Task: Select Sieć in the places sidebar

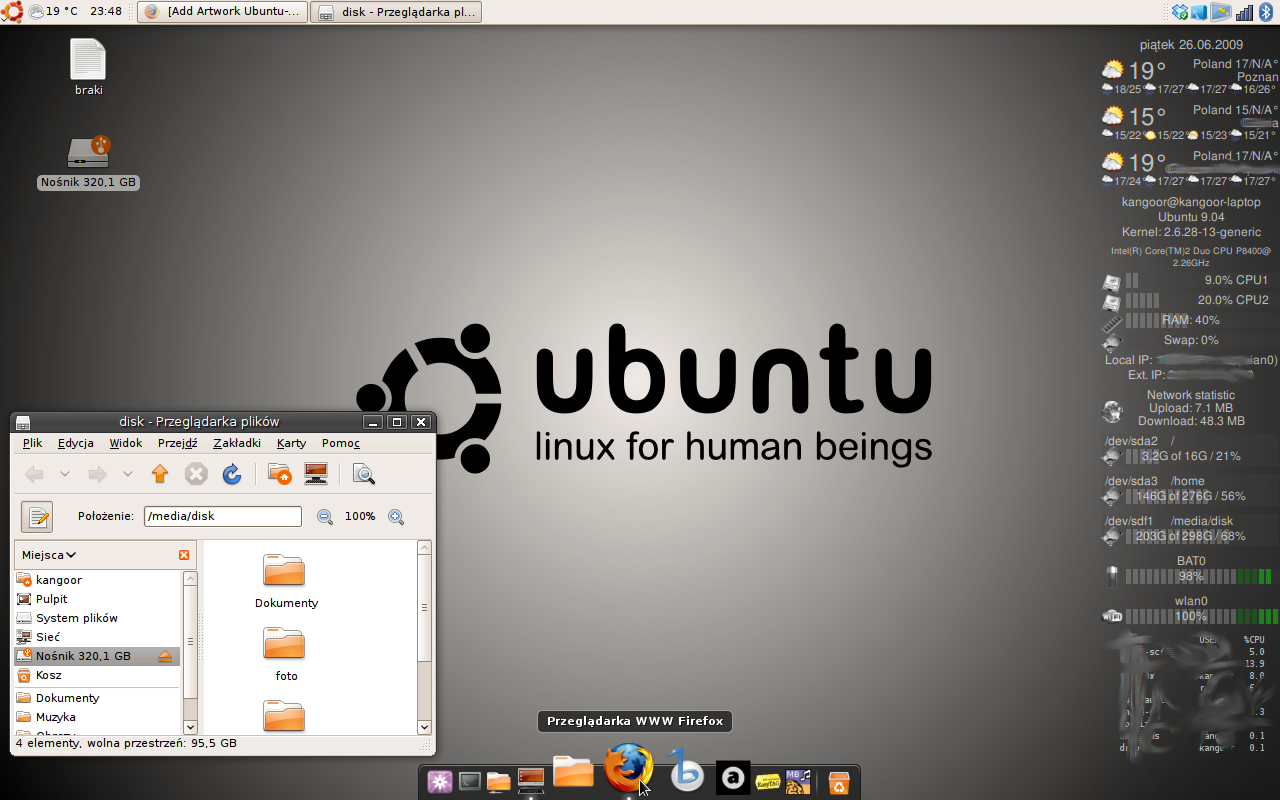Action: coord(98,637)
